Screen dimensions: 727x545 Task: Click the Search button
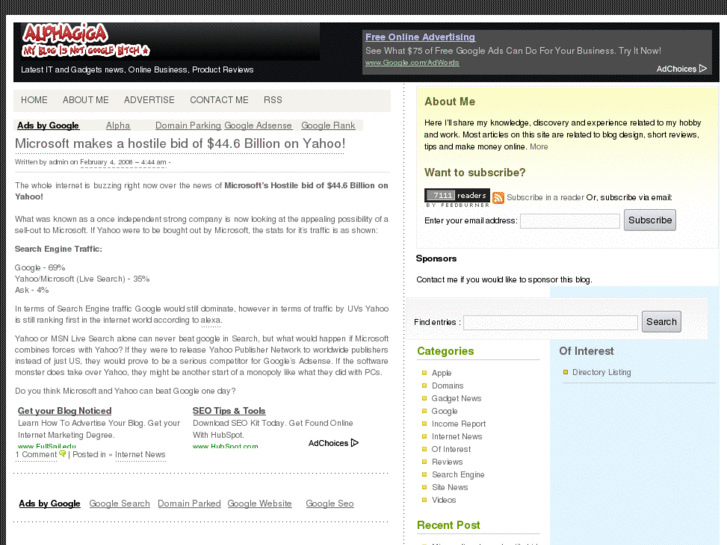[x=661, y=321]
